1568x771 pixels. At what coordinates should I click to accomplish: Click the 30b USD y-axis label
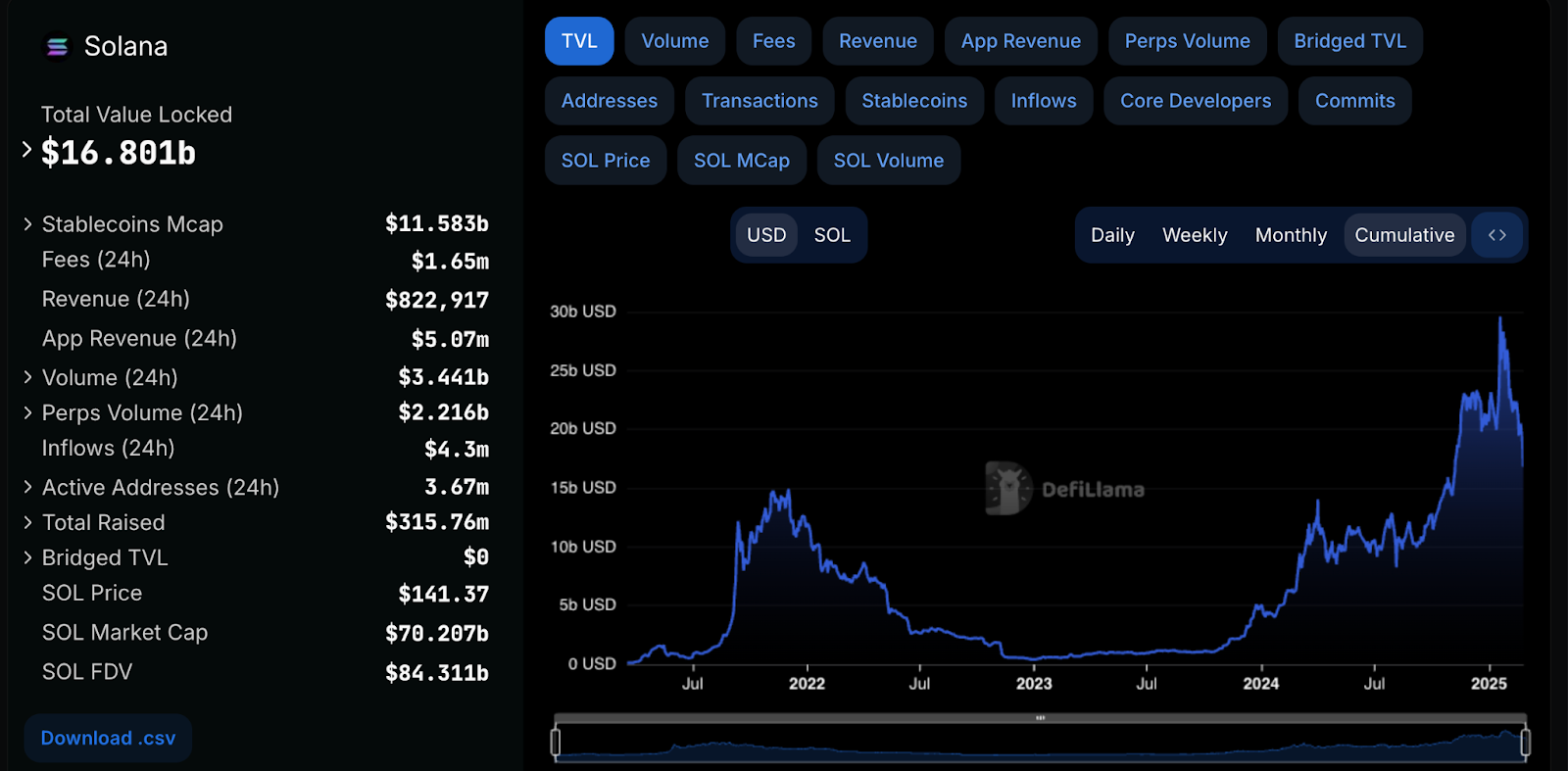583,312
